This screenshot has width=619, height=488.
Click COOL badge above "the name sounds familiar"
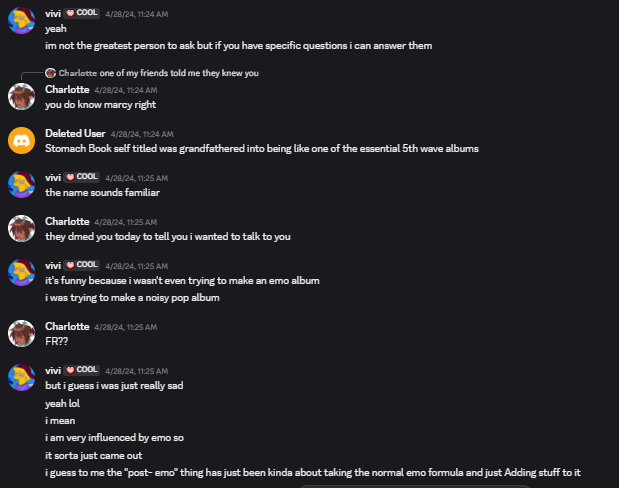coord(83,177)
